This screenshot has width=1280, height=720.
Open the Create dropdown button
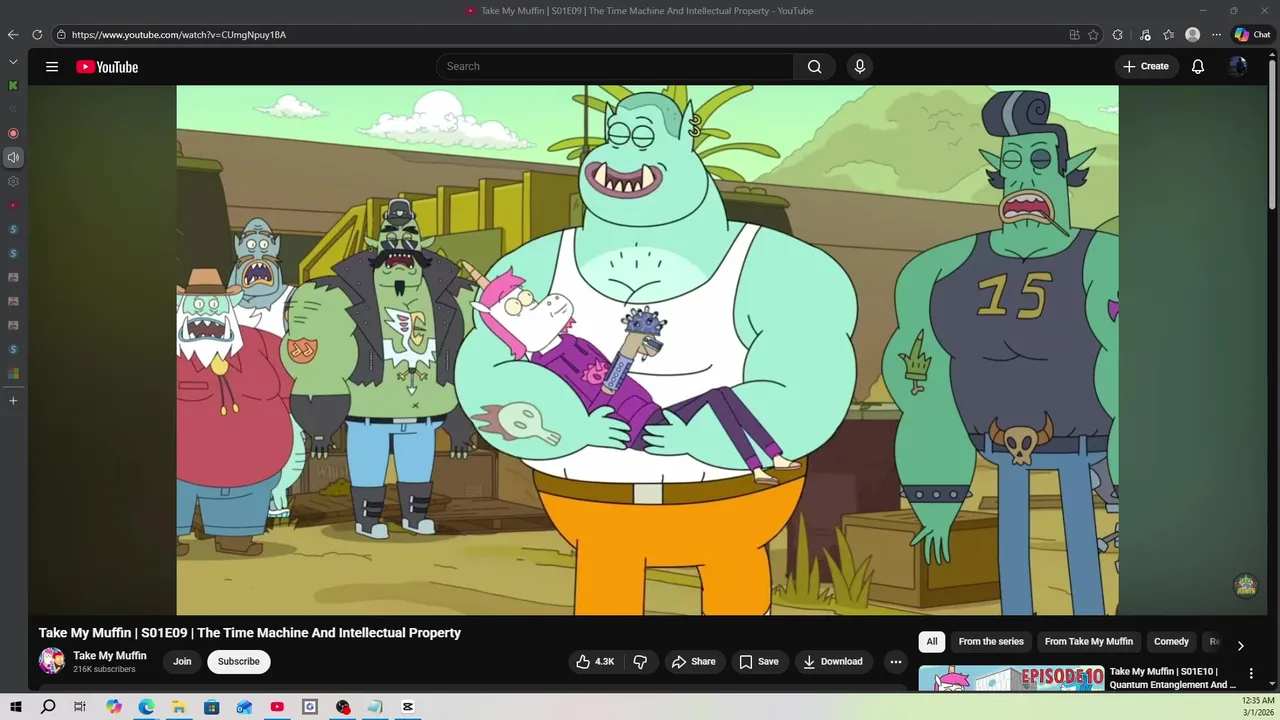[1146, 67]
